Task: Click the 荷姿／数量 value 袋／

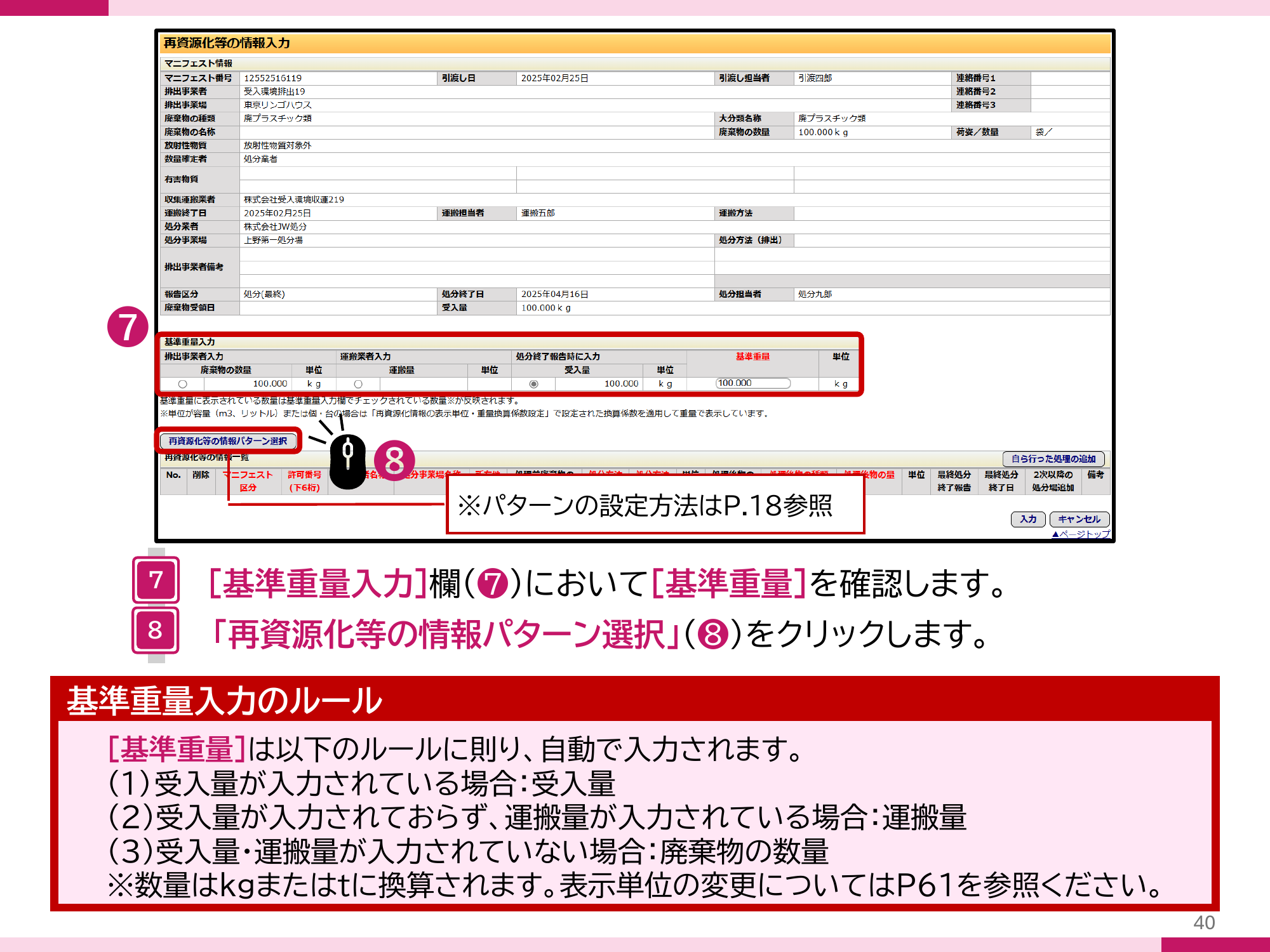Action: (1044, 132)
